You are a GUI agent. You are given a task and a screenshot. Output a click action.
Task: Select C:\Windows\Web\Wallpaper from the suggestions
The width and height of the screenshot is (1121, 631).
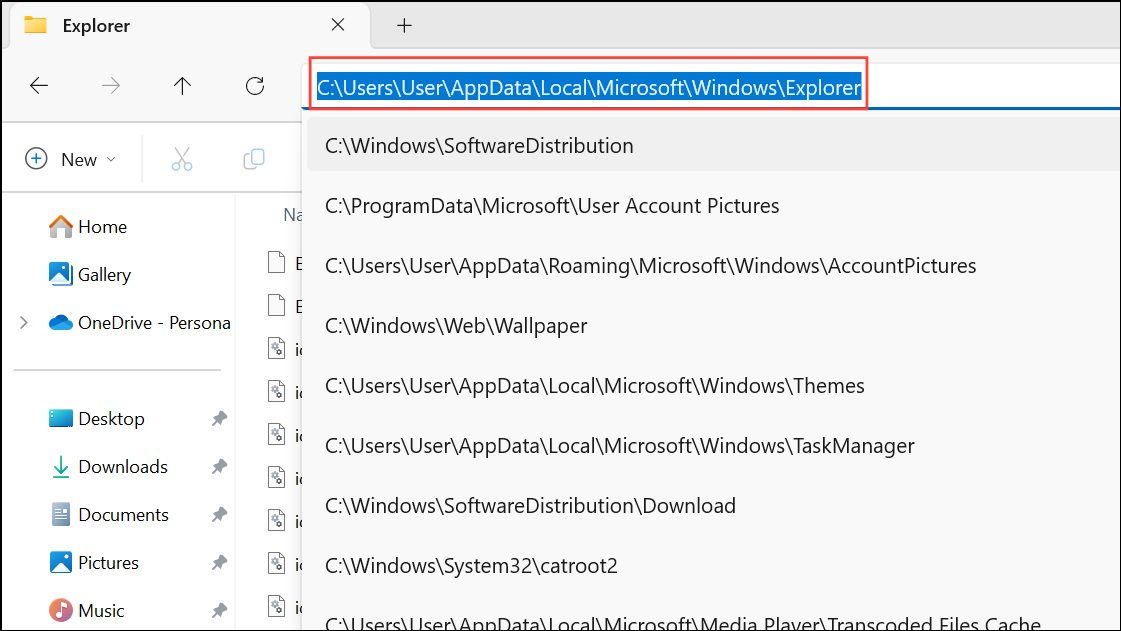coord(455,324)
